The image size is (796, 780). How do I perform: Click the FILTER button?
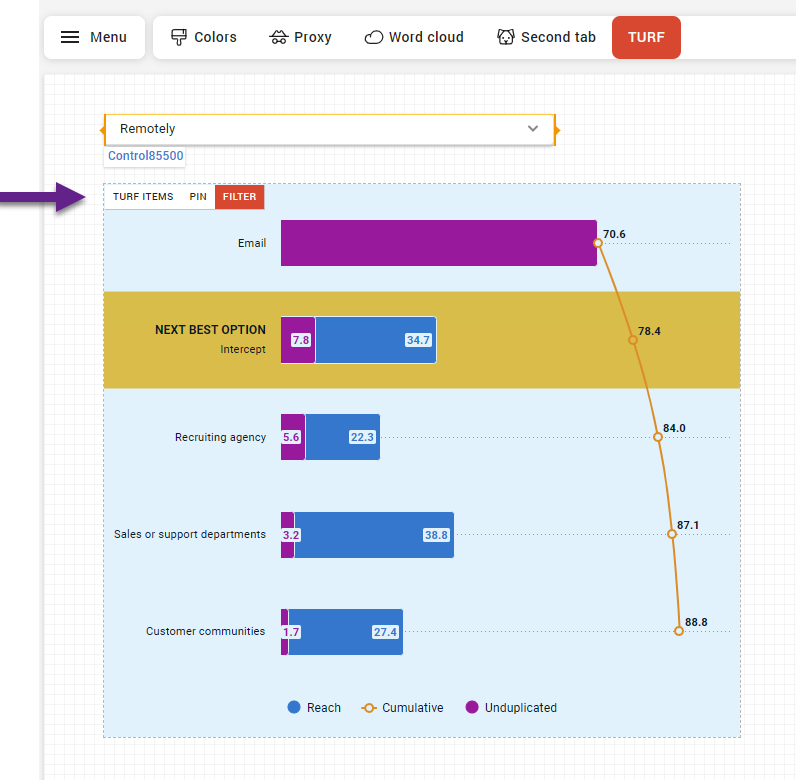(239, 197)
